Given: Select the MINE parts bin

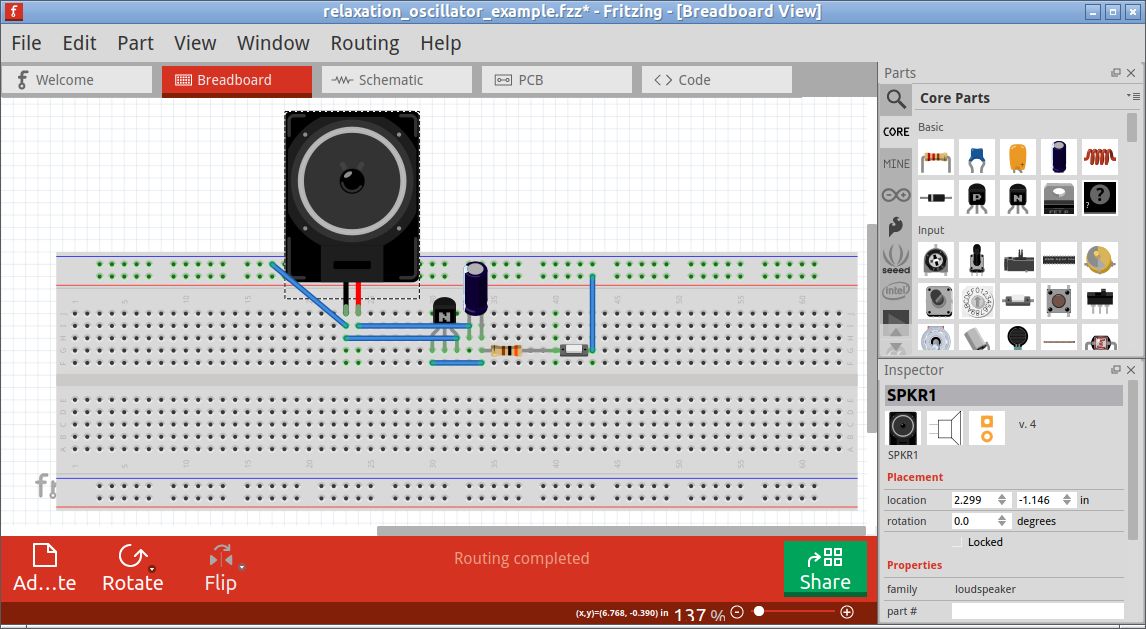Looking at the screenshot, I should (x=896, y=164).
